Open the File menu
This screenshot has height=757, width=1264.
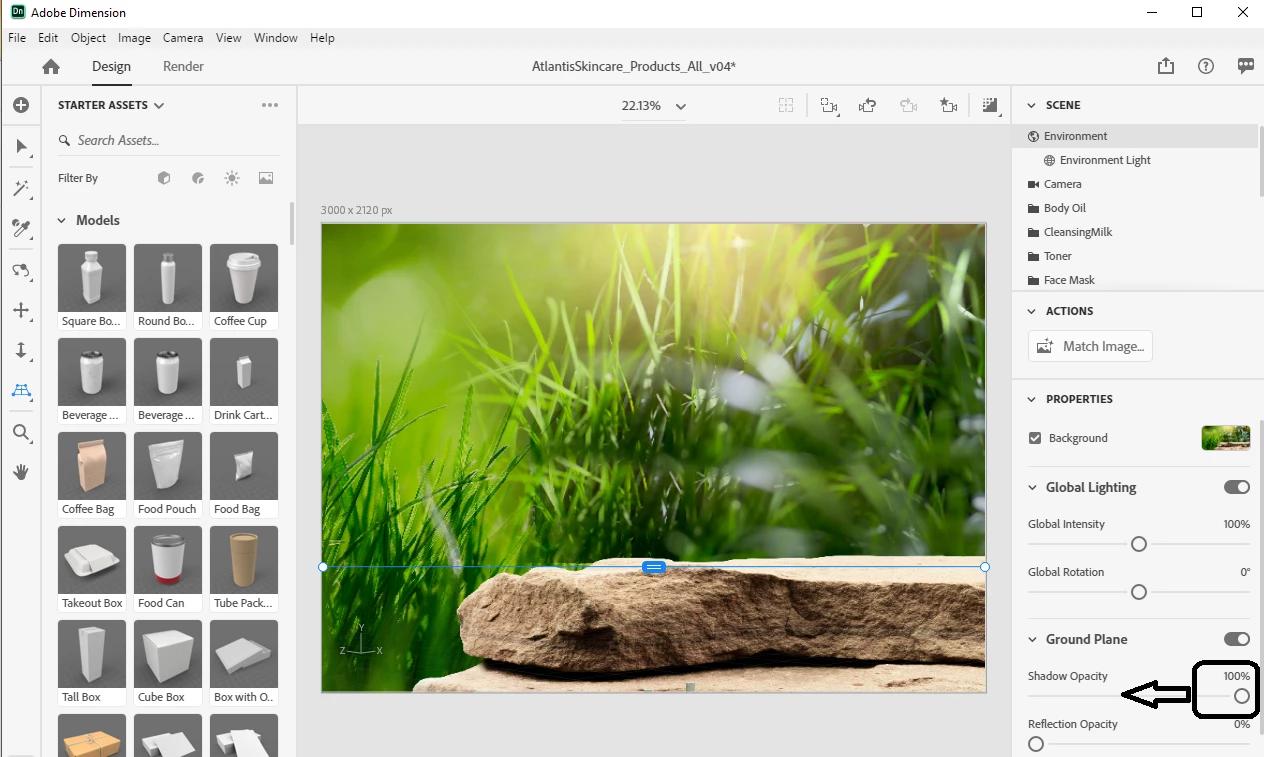click(x=17, y=38)
